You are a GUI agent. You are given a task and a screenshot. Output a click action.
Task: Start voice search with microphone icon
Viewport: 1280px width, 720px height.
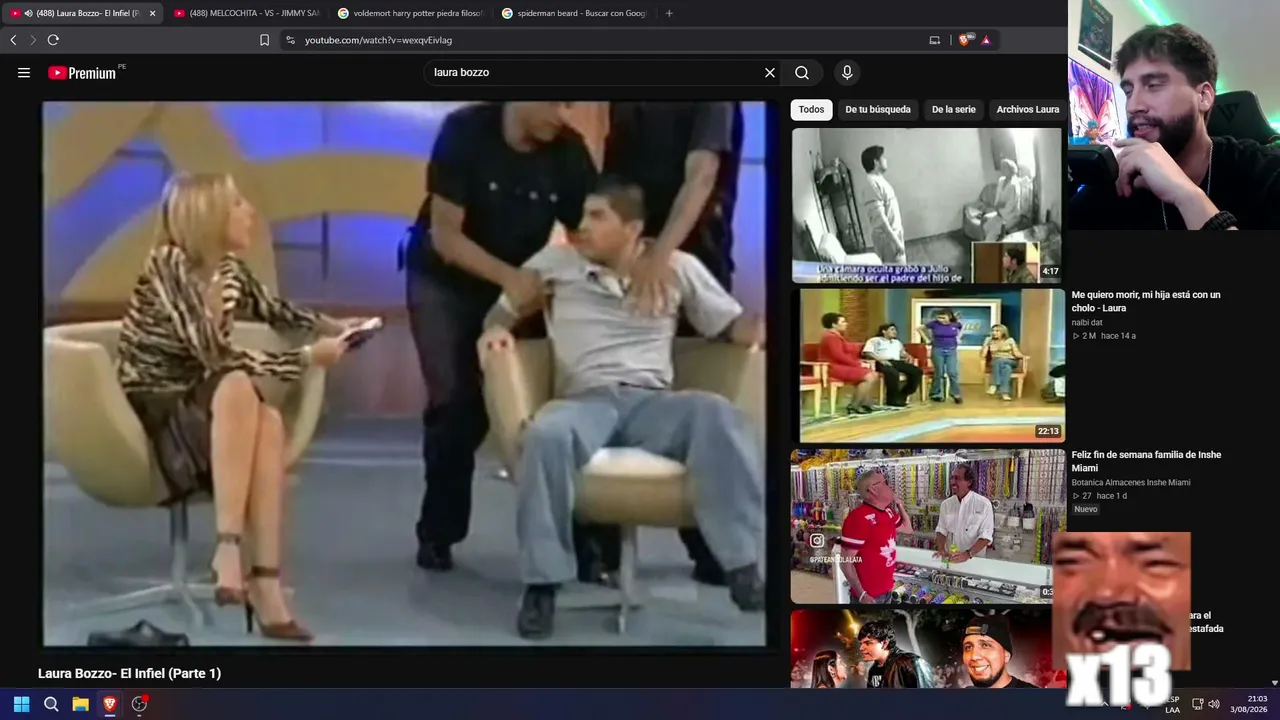tap(847, 72)
